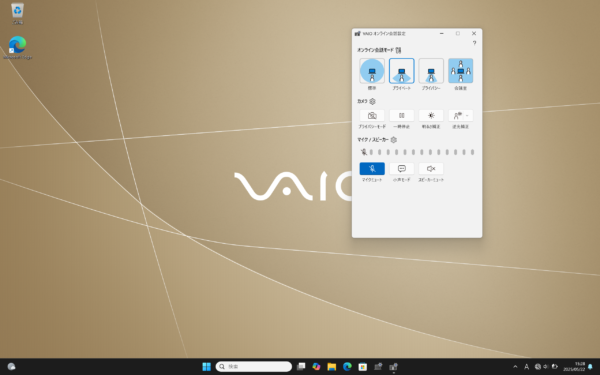Close the VAIO online conversation settings window
This screenshot has width=600, height=375.
pos(474,33)
